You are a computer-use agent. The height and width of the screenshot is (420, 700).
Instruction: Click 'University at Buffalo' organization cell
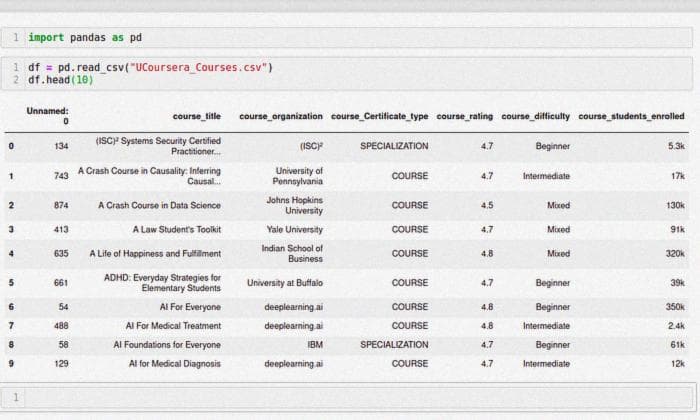pyautogui.click(x=285, y=283)
